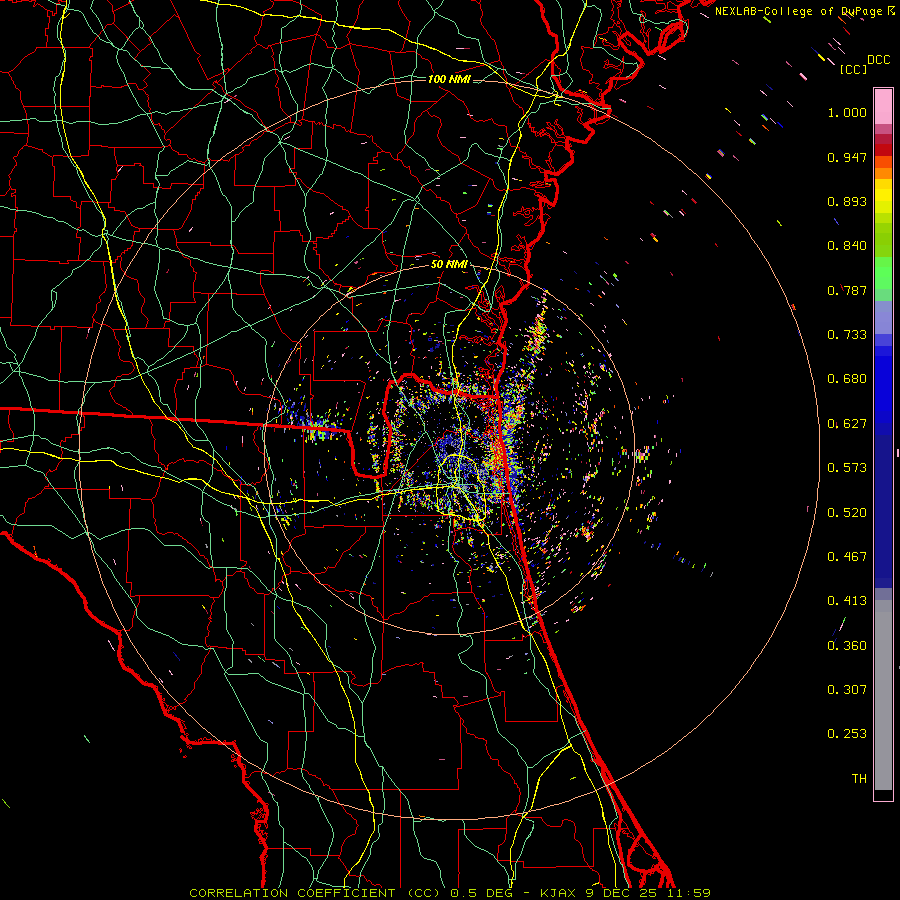900x900 pixels.
Task: Click the 0.680 scale value
Action: tap(847, 379)
